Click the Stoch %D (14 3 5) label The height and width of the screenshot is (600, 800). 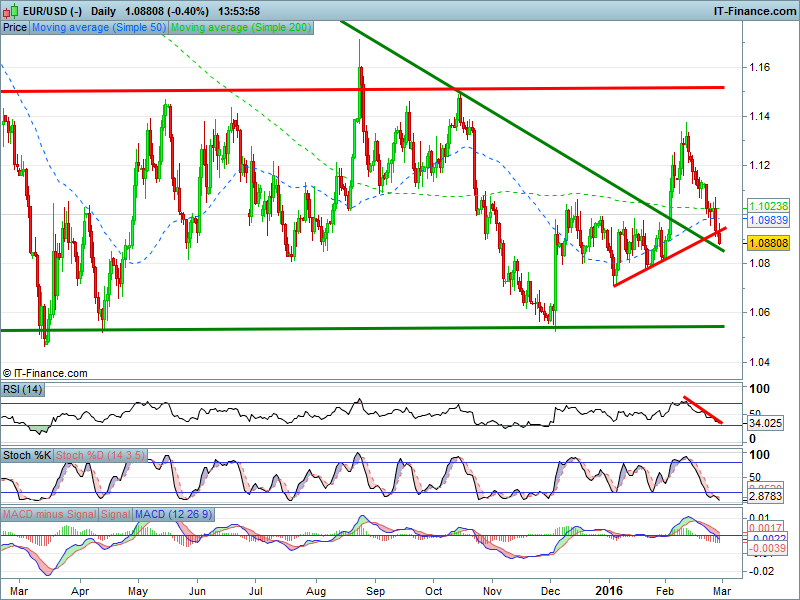(100, 454)
